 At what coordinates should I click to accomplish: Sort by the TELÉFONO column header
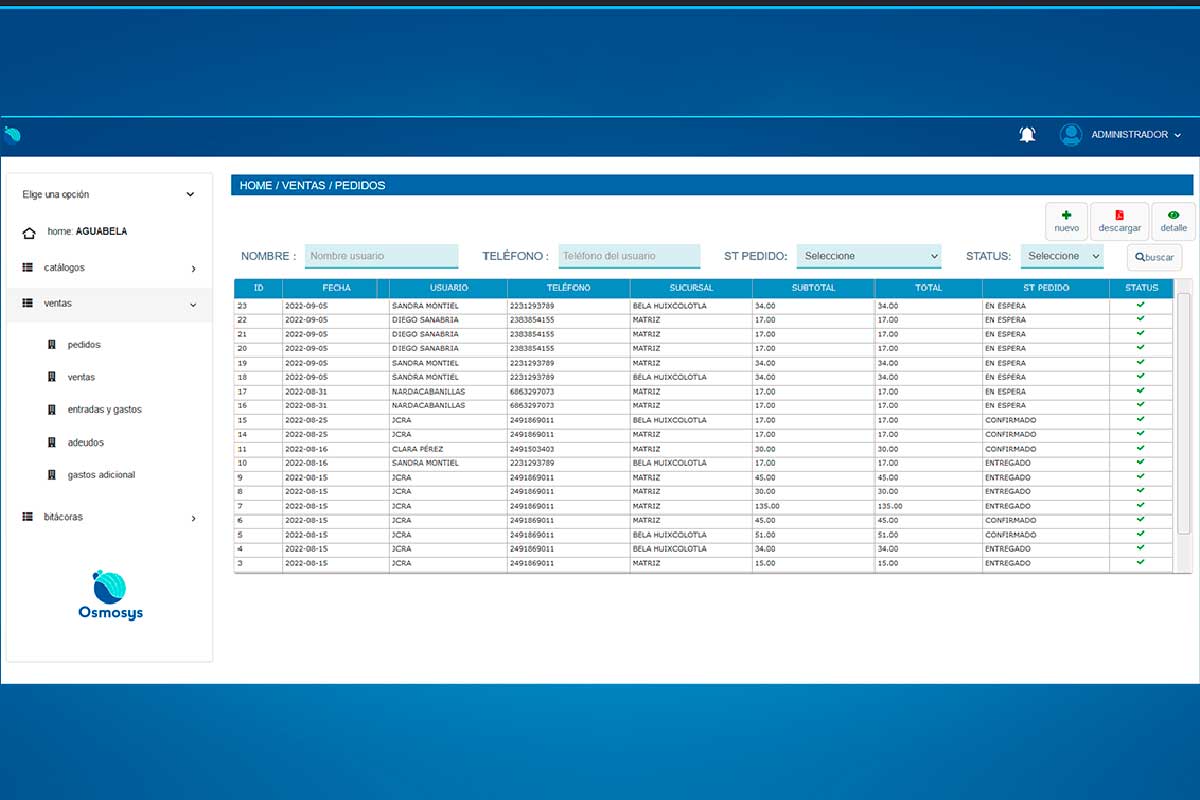(x=568, y=288)
